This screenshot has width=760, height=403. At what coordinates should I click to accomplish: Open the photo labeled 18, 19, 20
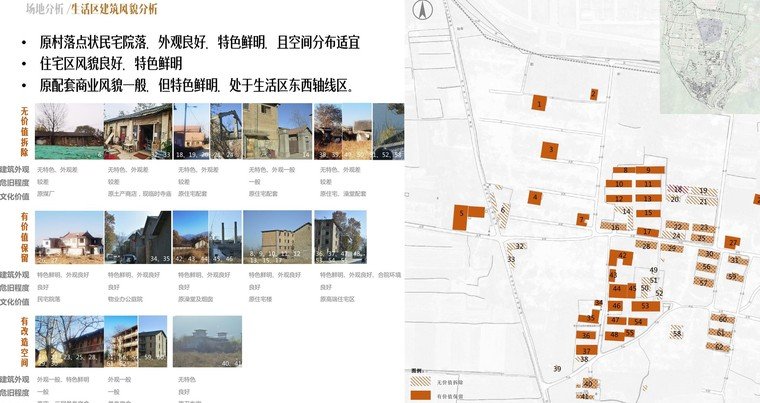click(192, 131)
